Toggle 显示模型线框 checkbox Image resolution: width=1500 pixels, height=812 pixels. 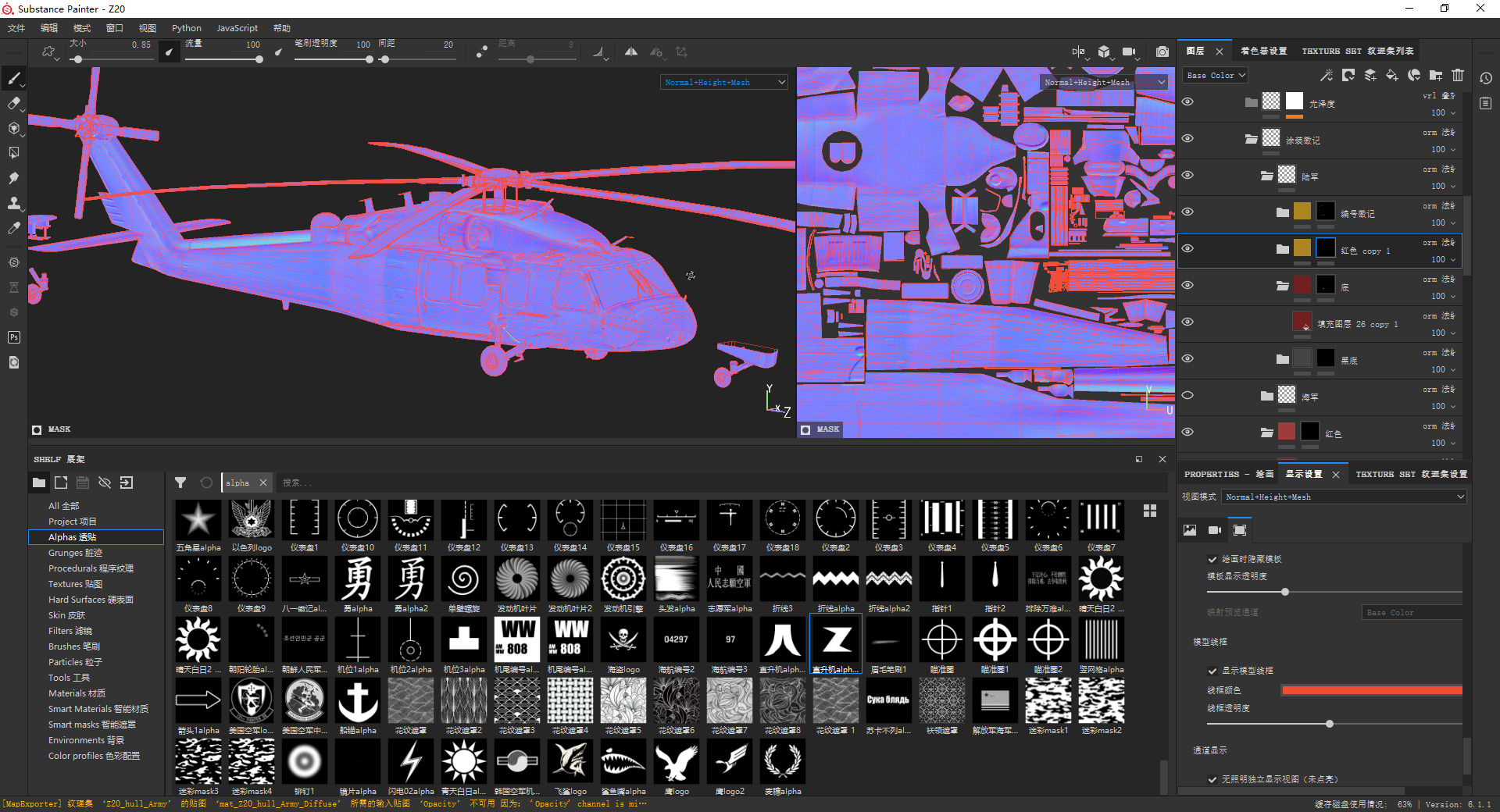pos(1212,671)
